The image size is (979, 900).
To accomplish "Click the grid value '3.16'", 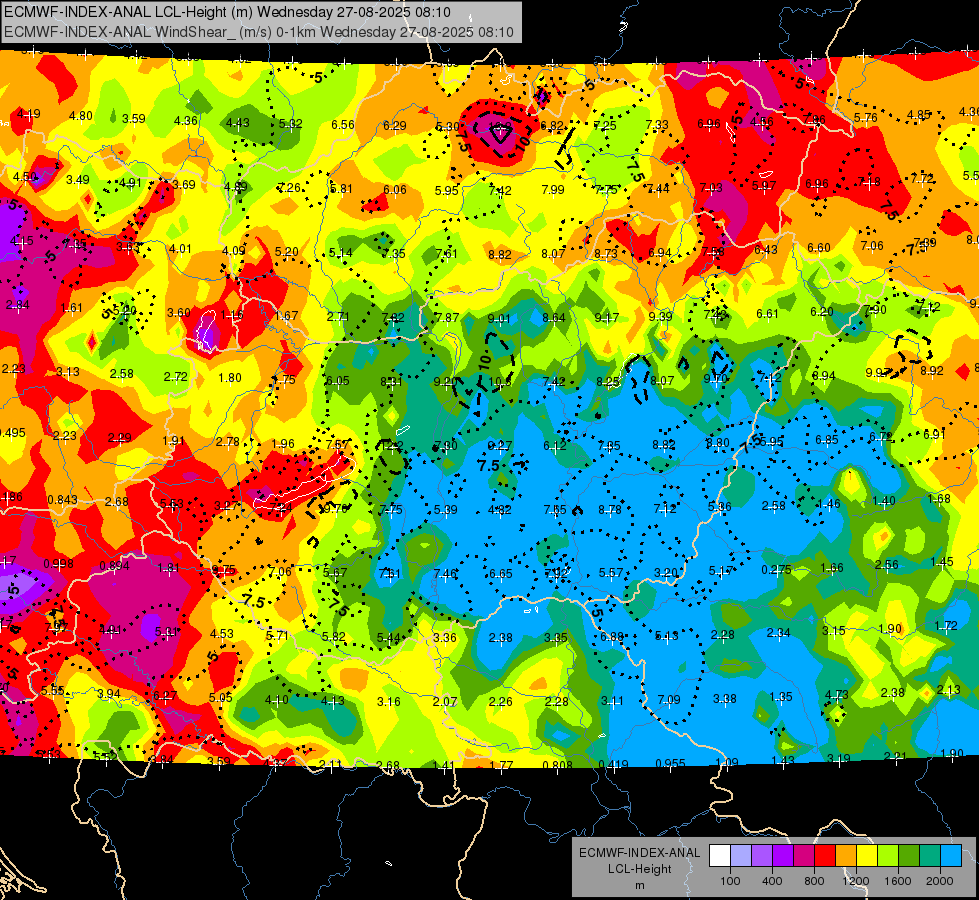I will pos(388,701).
